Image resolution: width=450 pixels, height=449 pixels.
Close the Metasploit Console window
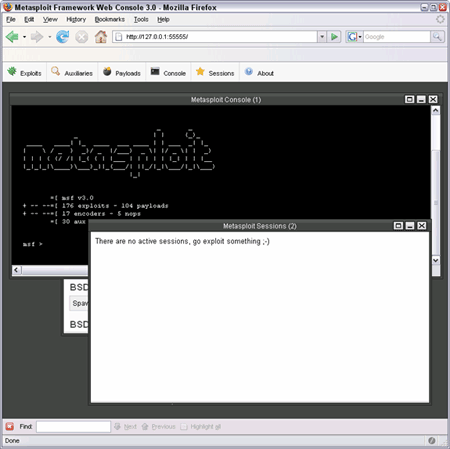pos(433,99)
